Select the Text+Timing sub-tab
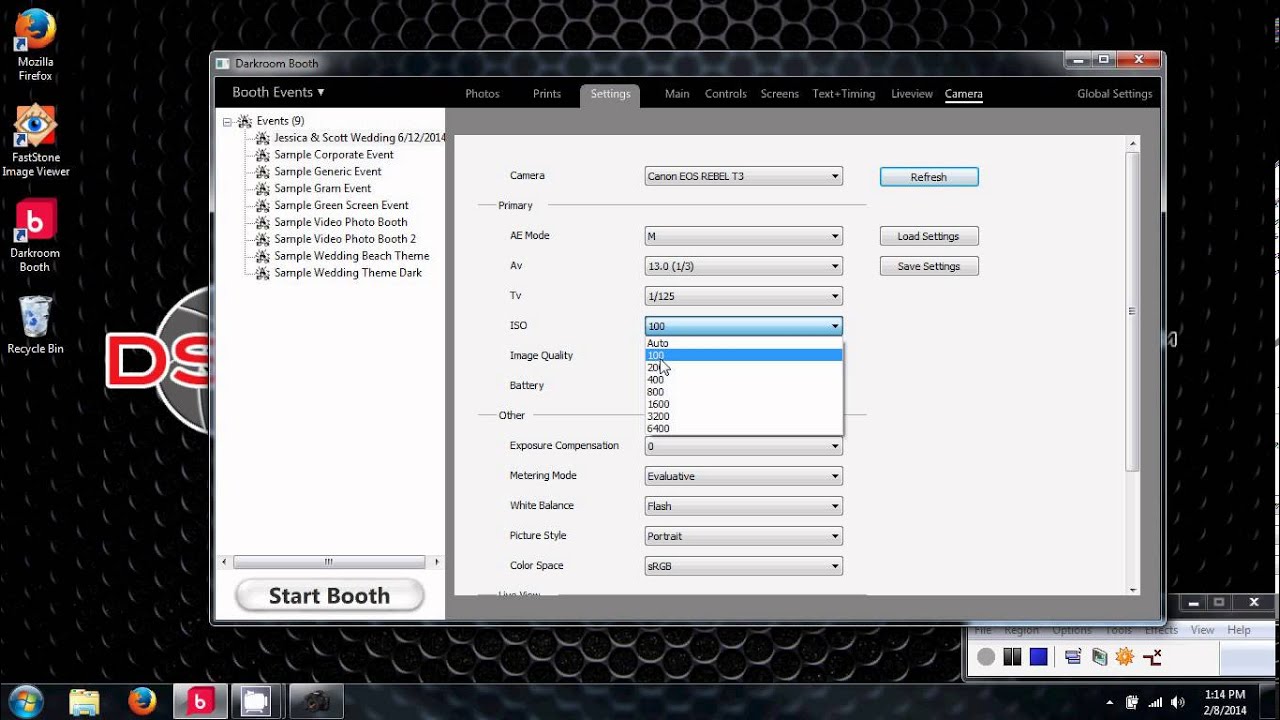The height and width of the screenshot is (720, 1280). click(x=844, y=94)
